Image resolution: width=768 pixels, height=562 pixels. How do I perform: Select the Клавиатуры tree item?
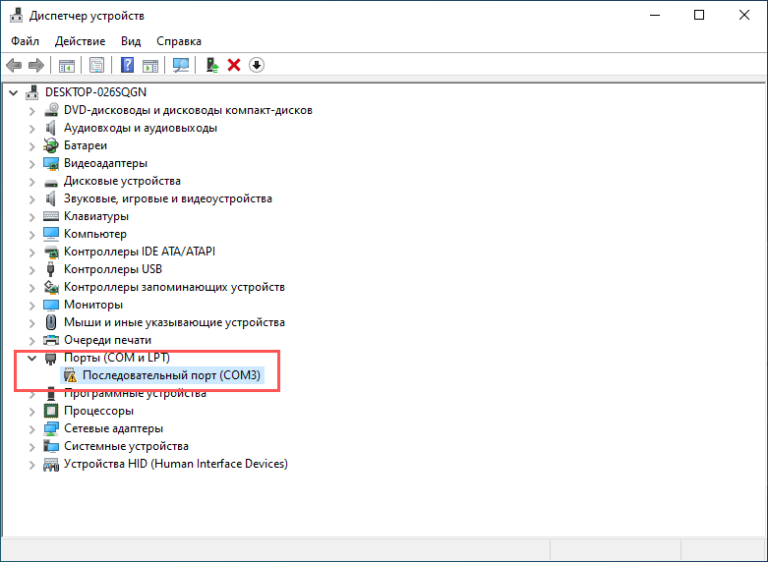click(96, 216)
